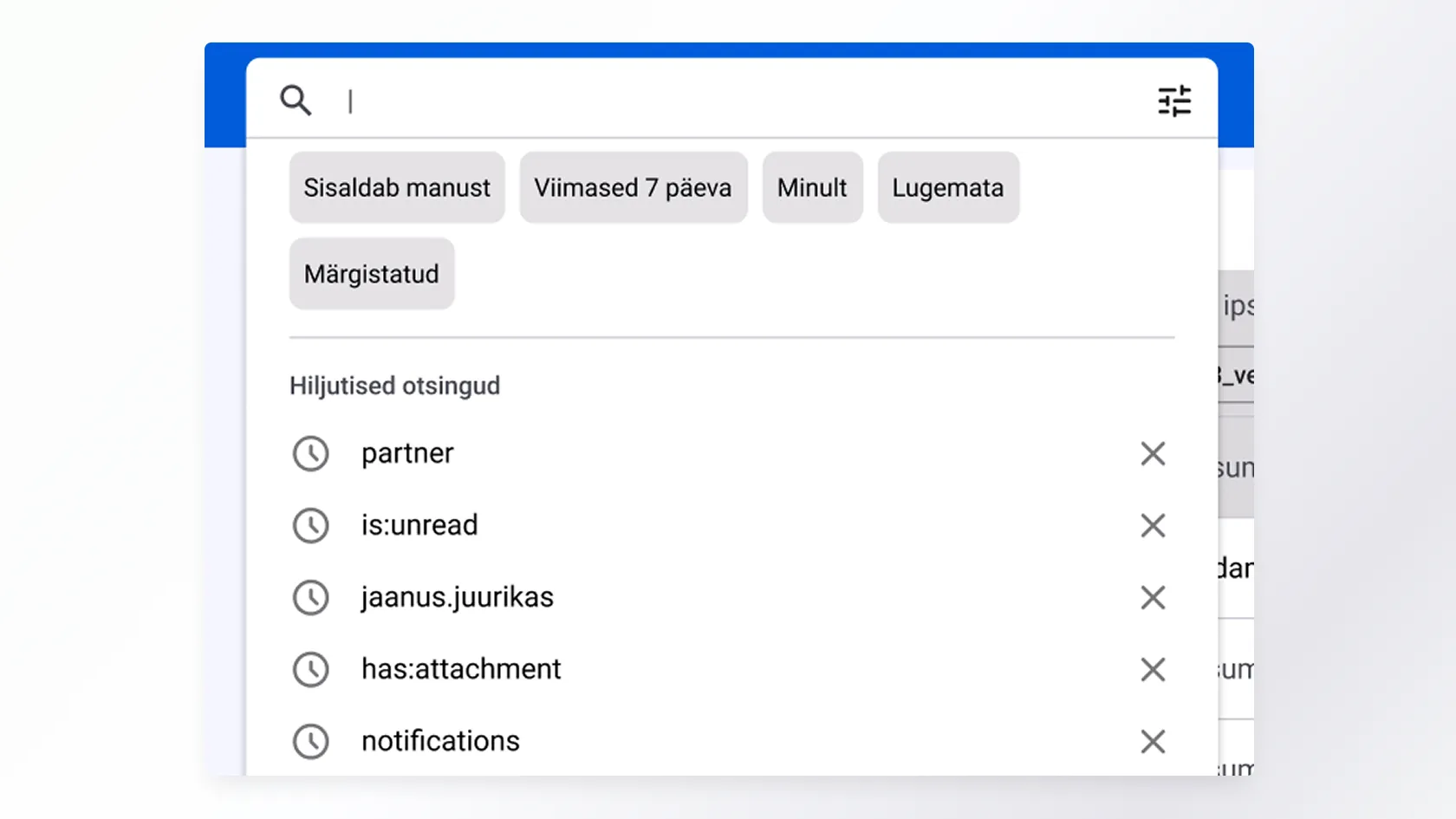This screenshot has width=1456, height=819.
Task: Open advanced search filter options icon
Action: click(1174, 101)
